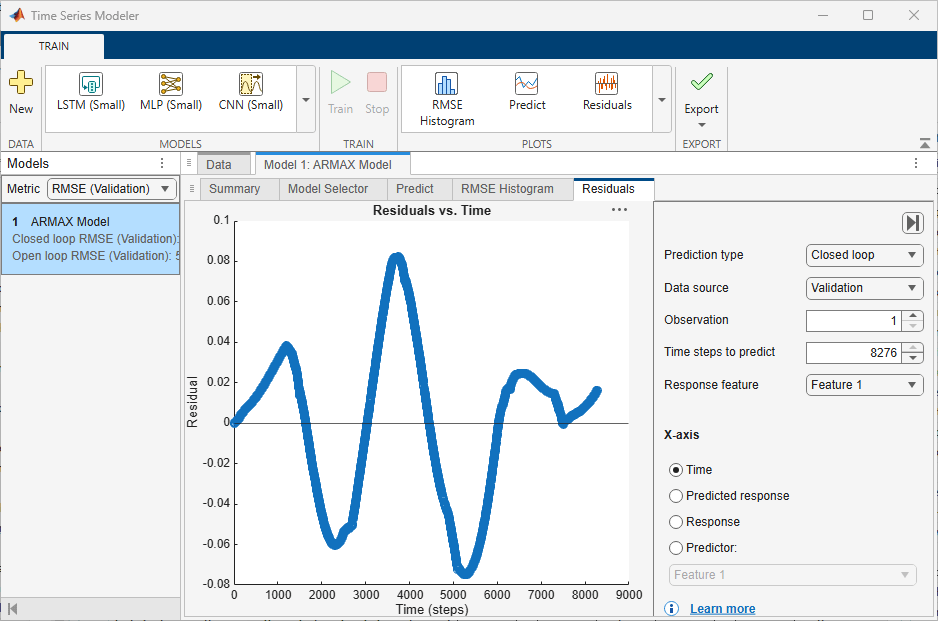
Task: Click the Time steps to predict field
Action: point(854,353)
